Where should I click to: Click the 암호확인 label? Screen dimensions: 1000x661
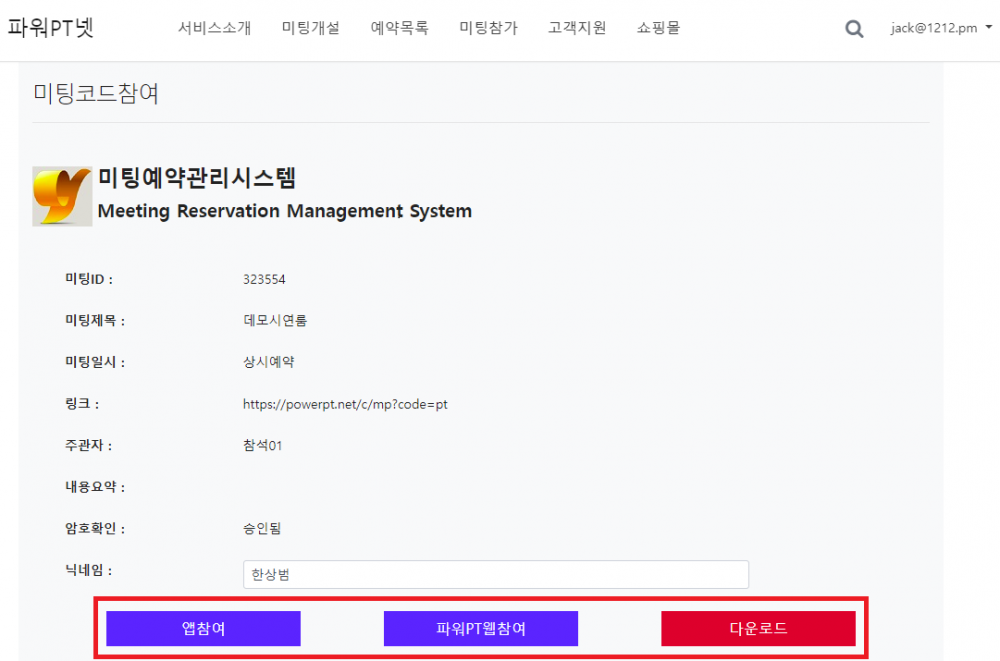click(95, 528)
